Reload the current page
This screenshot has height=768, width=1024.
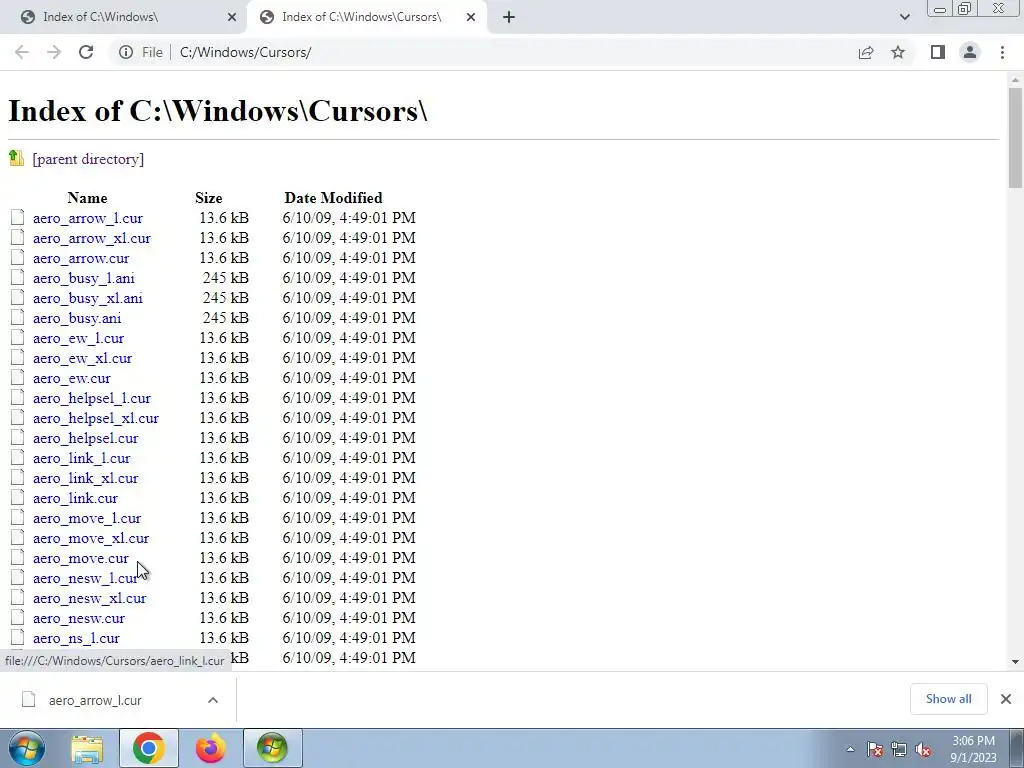[86, 52]
